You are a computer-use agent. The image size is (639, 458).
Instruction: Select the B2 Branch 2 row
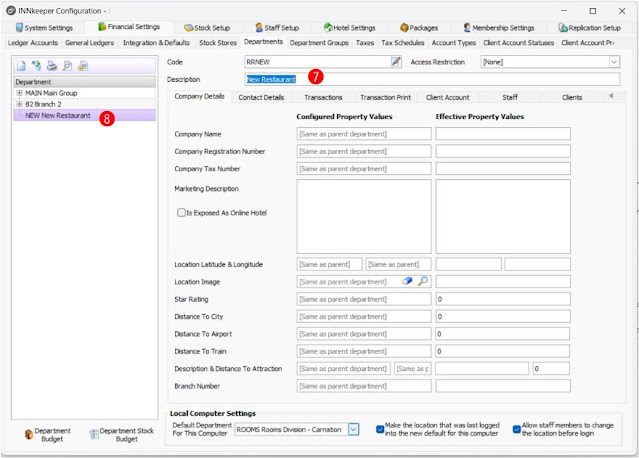(x=84, y=104)
